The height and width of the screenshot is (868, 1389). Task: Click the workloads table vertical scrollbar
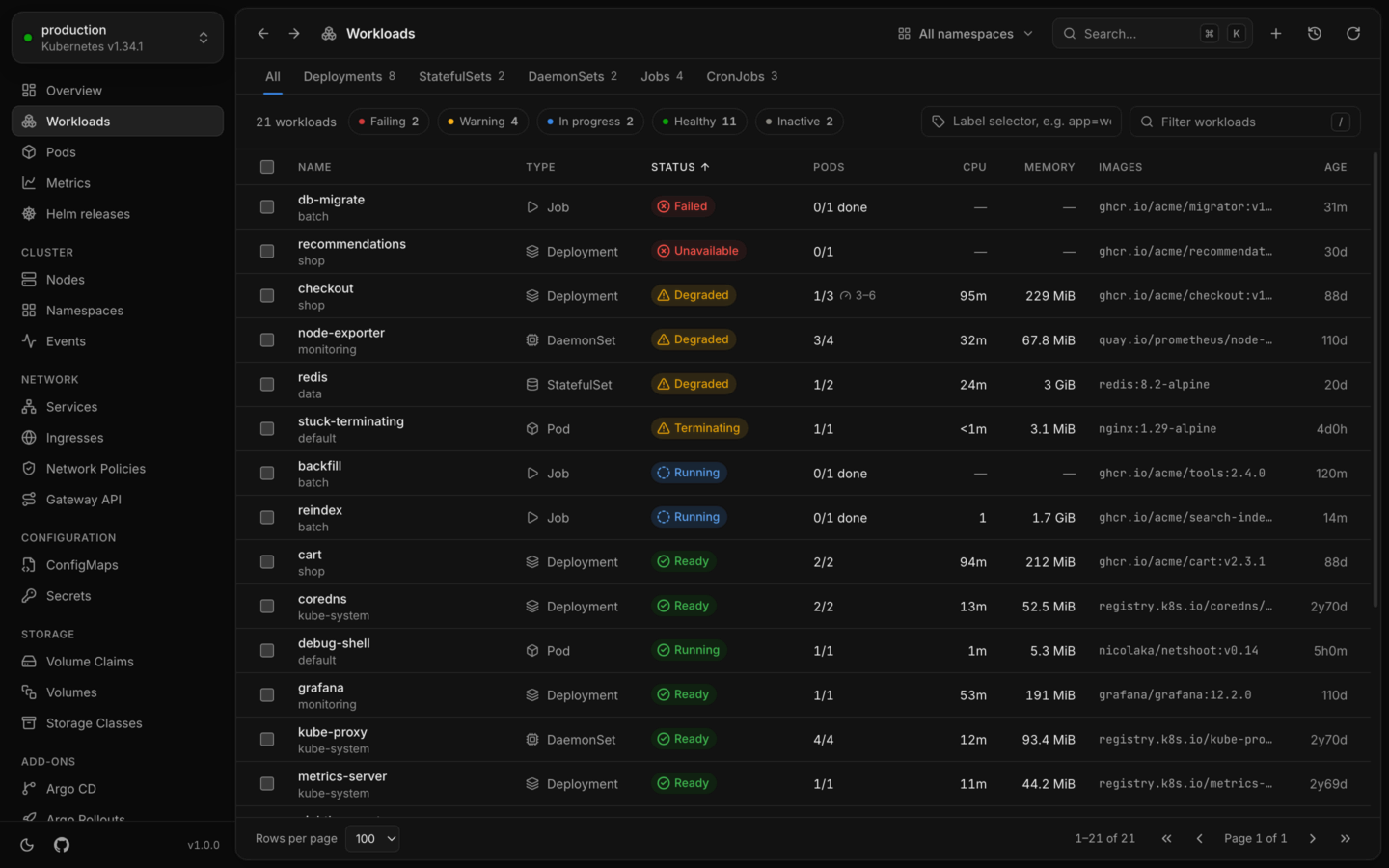(x=1375, y=380)
